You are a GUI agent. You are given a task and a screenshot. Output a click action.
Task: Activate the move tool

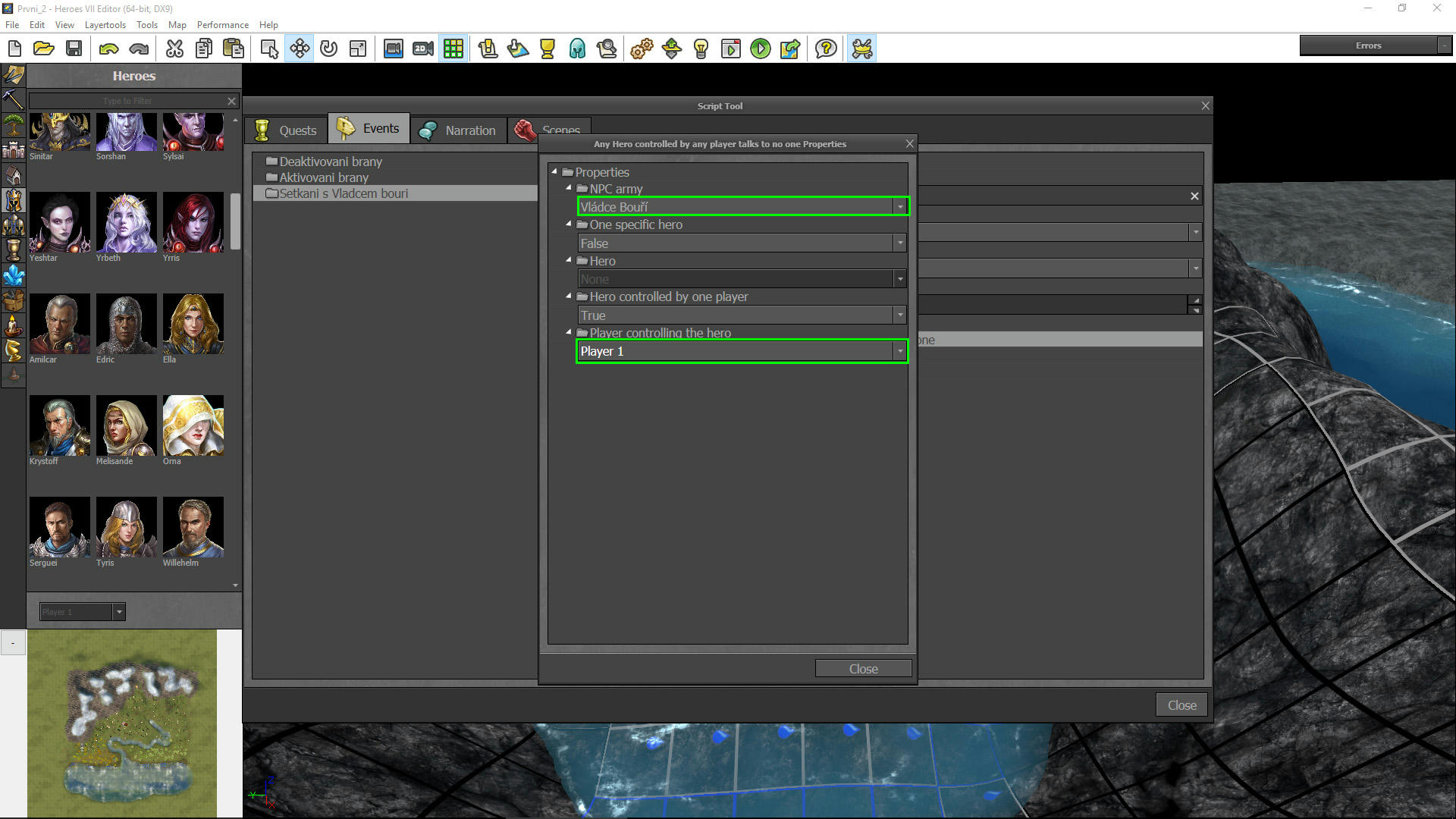300,49
